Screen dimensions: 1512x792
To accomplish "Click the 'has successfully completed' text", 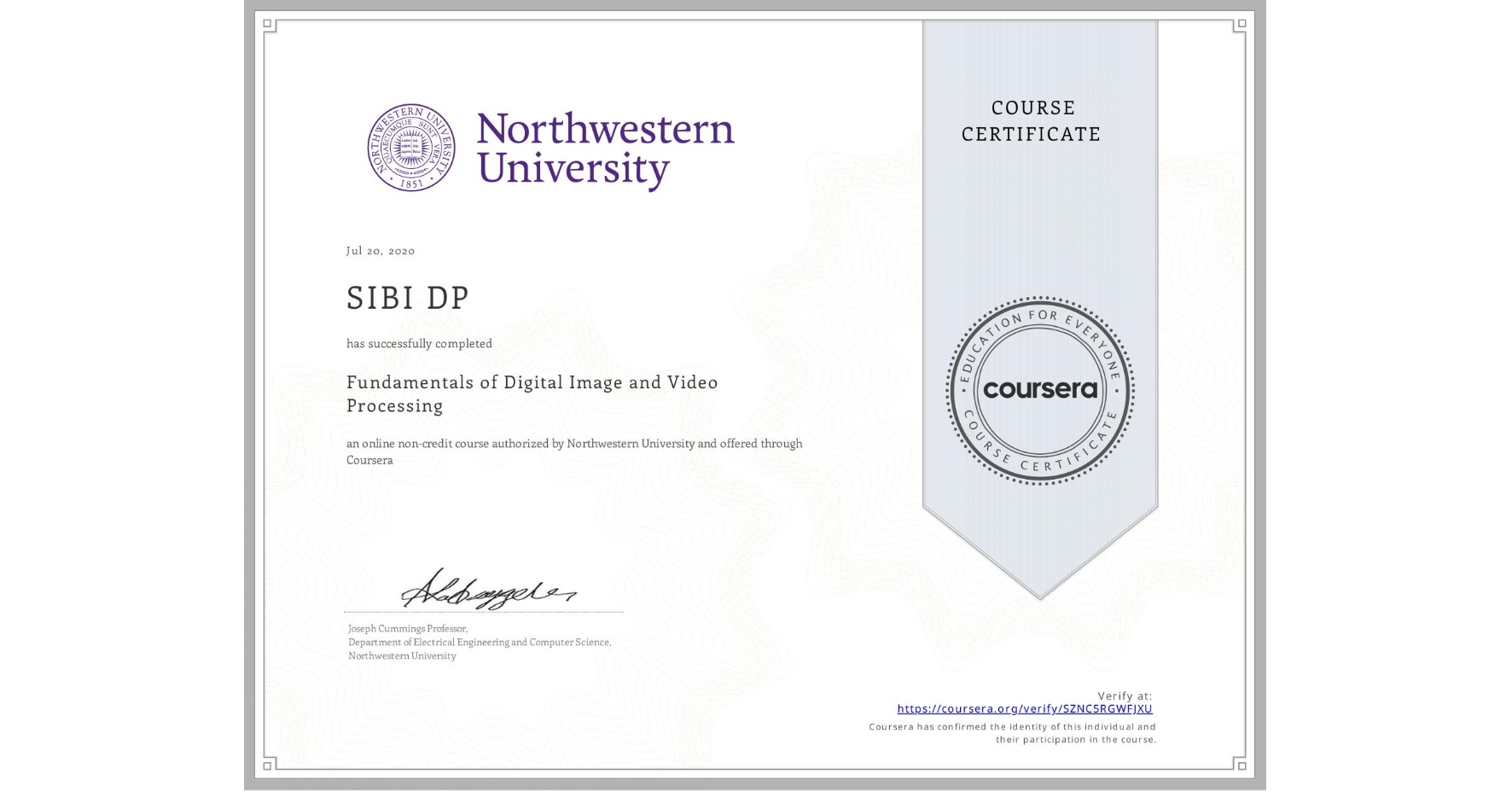I will pos(420,343).
